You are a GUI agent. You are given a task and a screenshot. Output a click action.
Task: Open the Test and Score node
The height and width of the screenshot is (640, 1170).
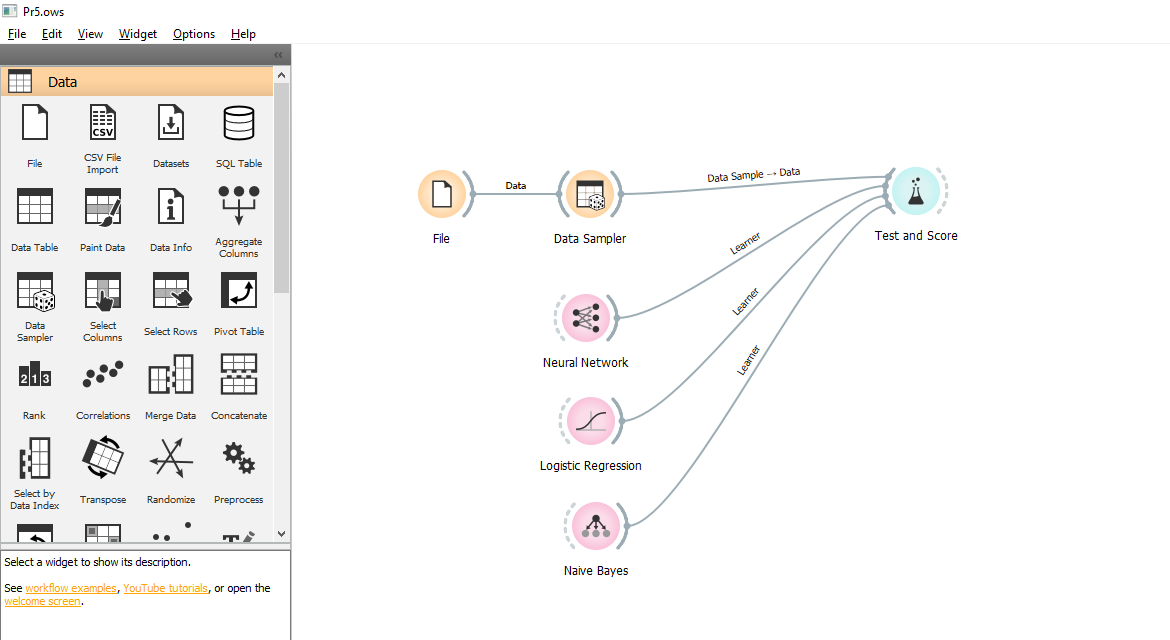[916, 190]
